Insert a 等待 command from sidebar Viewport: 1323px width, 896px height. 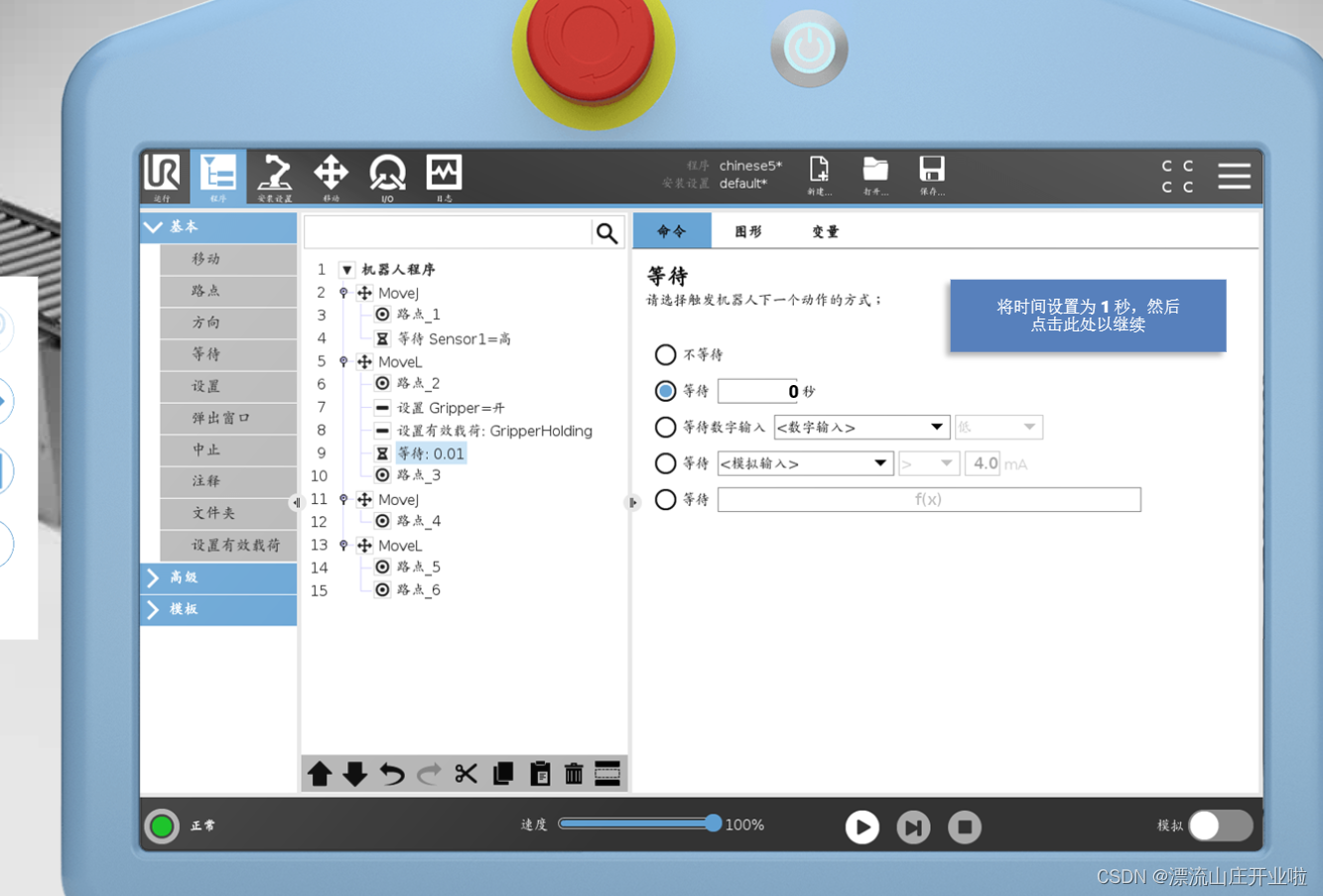(228, 354)
